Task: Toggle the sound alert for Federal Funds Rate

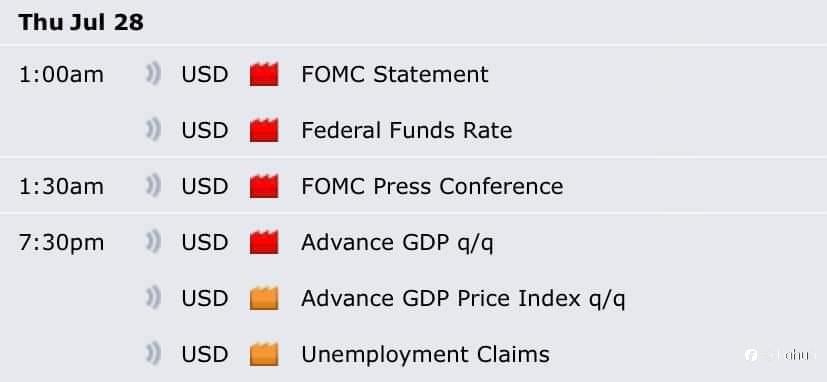Action: 153,130
